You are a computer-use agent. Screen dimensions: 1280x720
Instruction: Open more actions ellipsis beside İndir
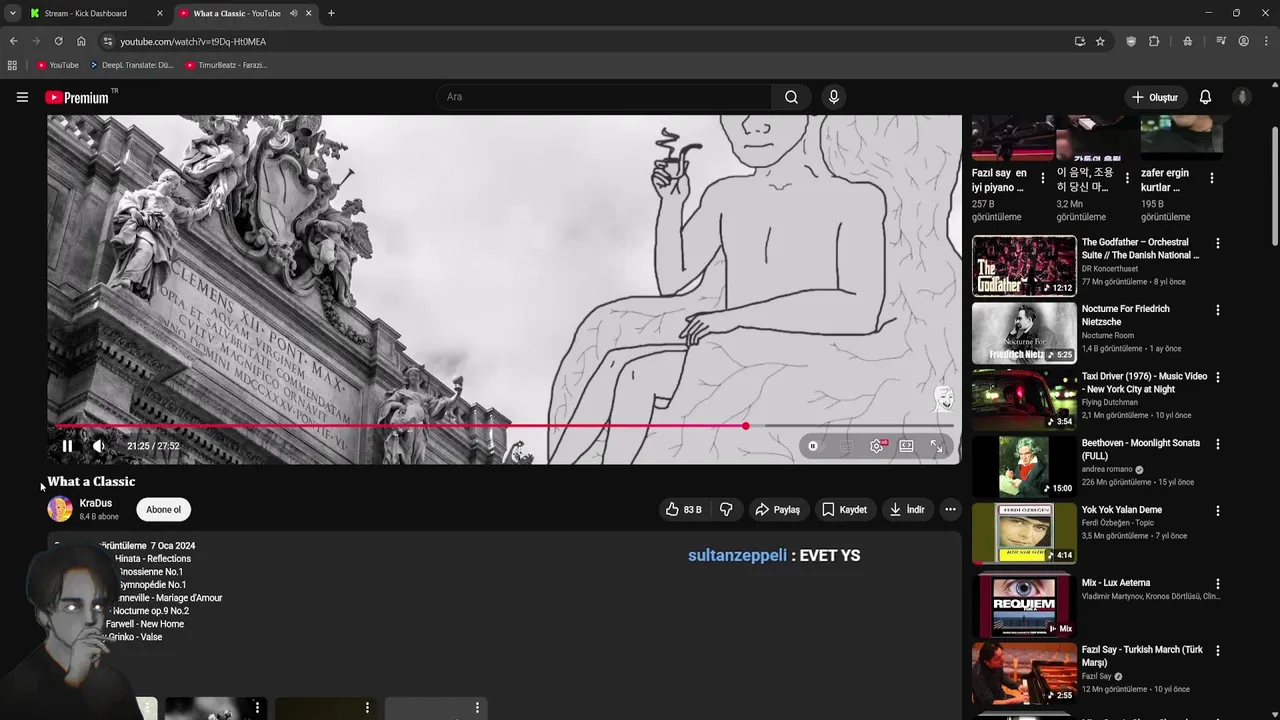click(950, 510)
